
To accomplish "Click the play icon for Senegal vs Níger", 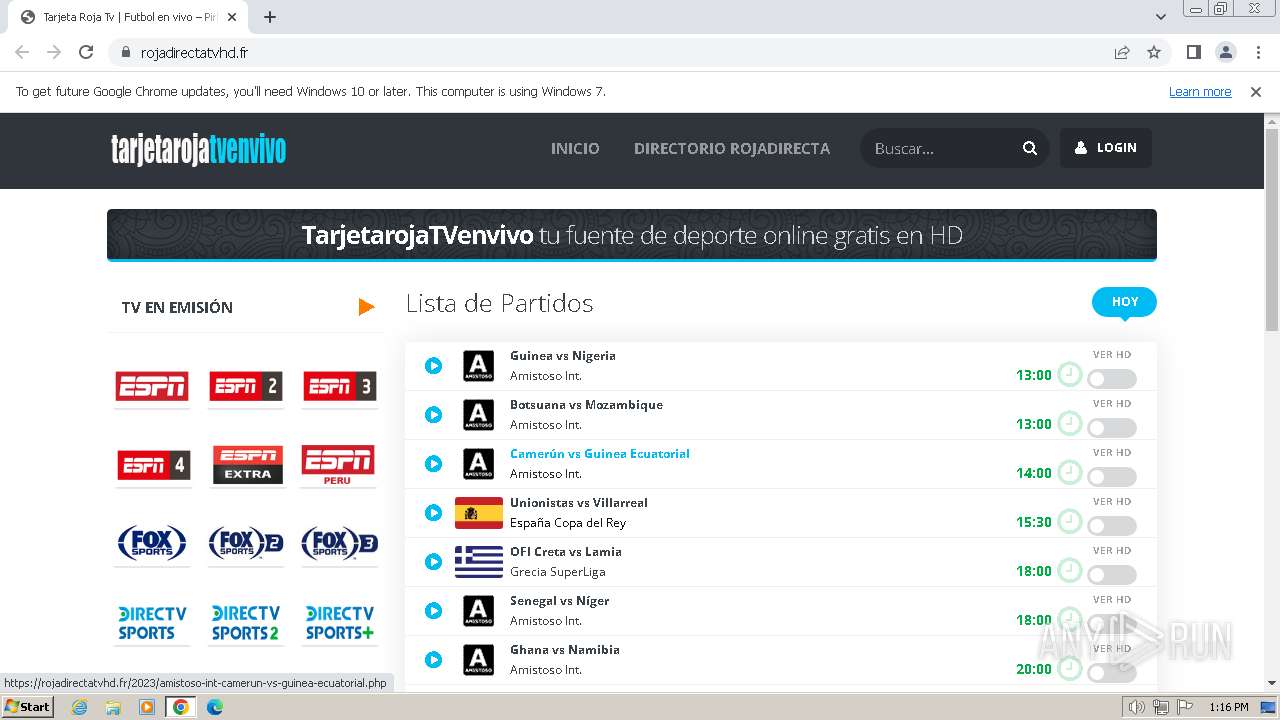I will (x=433, y=611).
